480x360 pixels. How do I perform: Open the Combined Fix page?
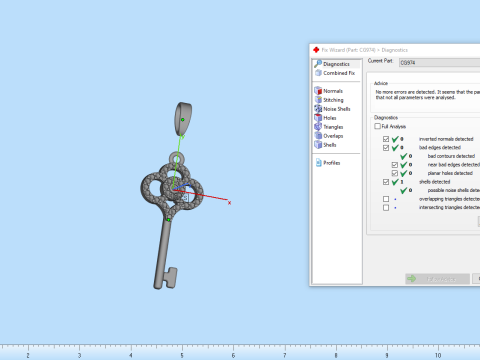335,73
